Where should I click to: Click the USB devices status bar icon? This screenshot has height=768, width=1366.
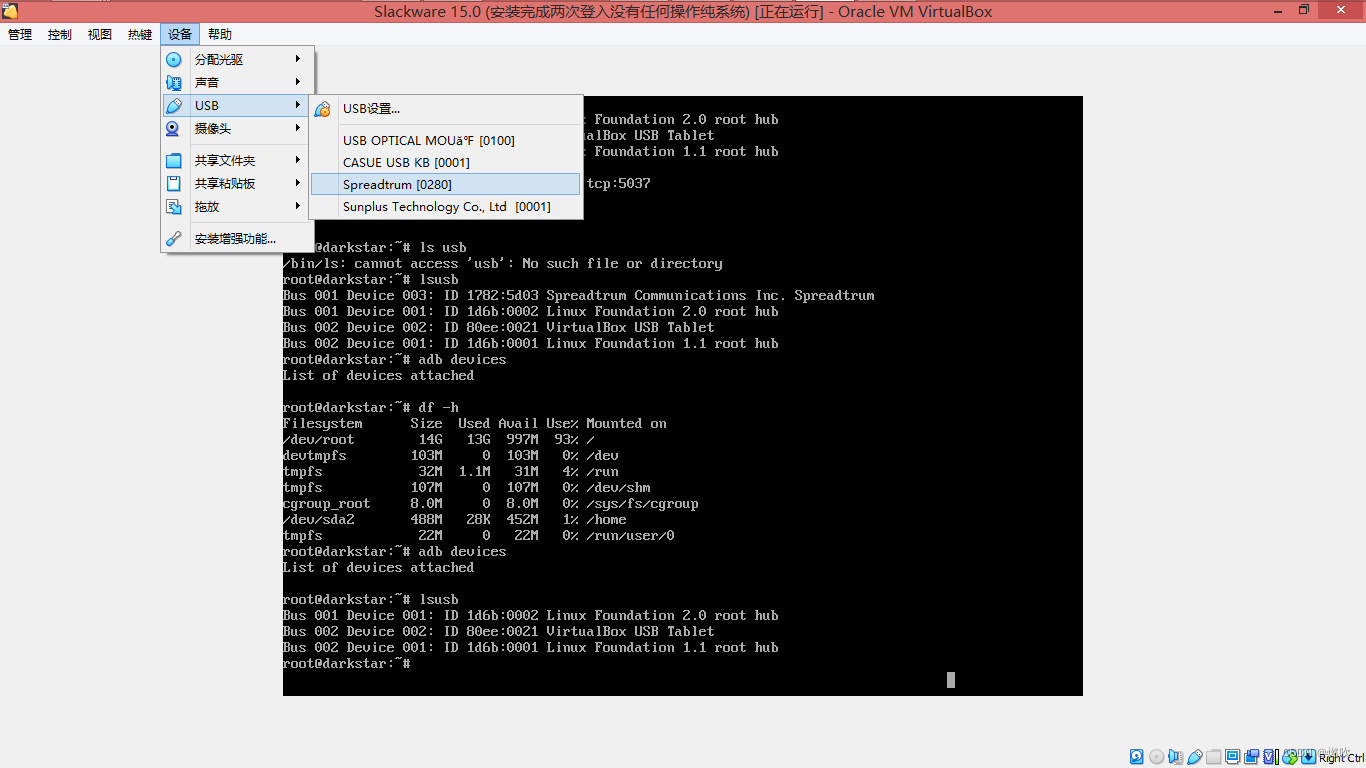[1194, 756]
